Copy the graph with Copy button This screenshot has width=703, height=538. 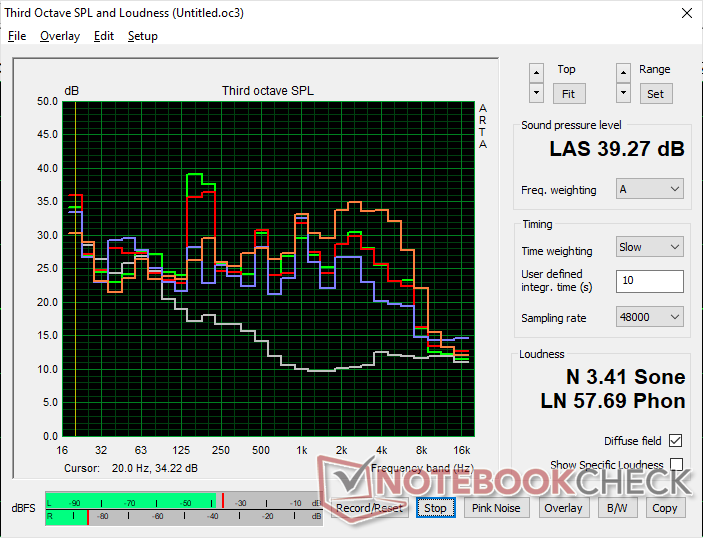(x=664, y=508)
